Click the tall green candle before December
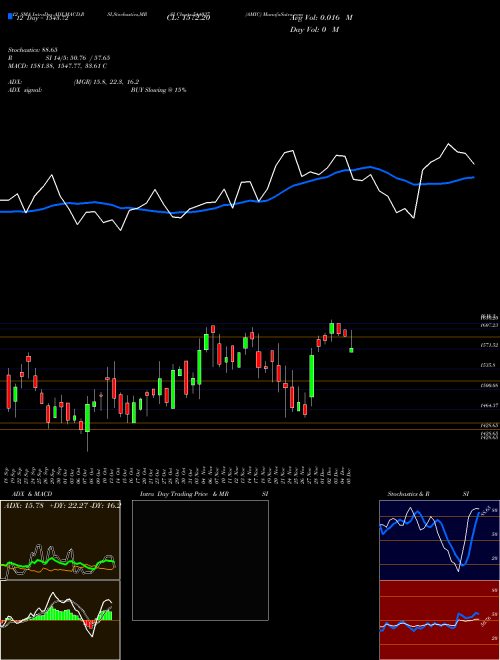This screenshot has width=500, height=660. 312,376
